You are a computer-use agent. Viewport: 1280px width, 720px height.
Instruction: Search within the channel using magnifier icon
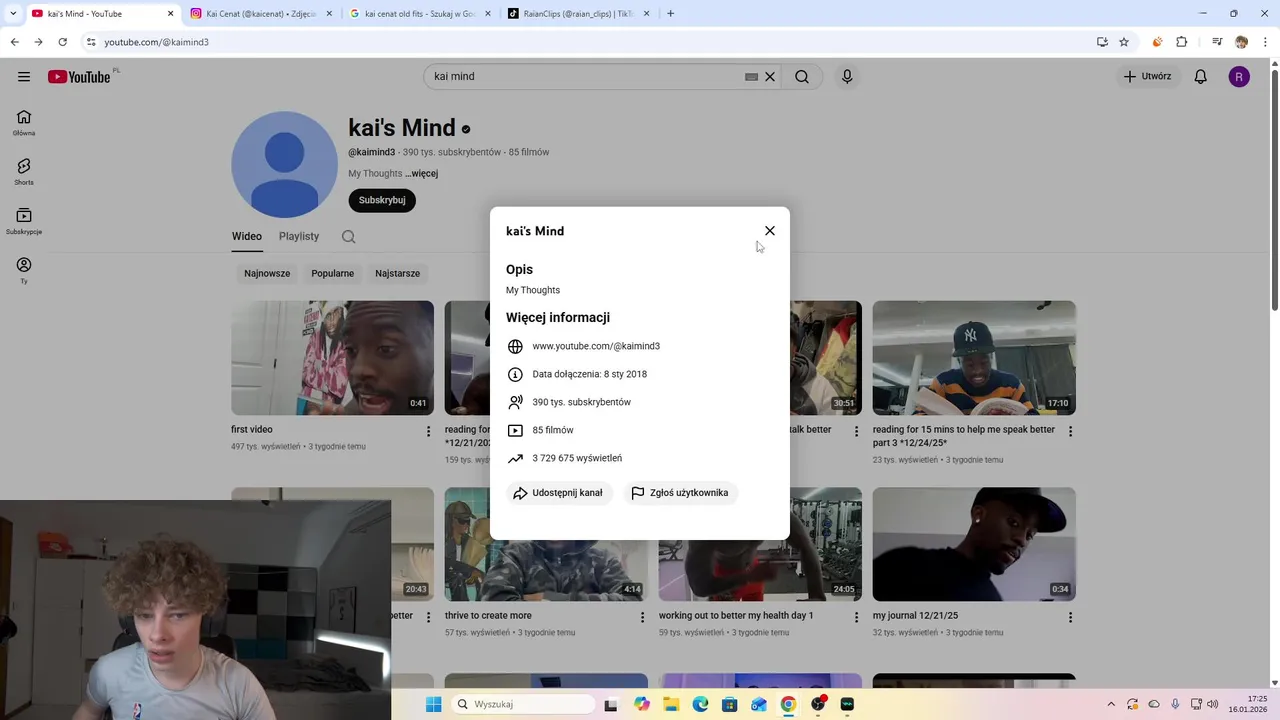[348, 237]
